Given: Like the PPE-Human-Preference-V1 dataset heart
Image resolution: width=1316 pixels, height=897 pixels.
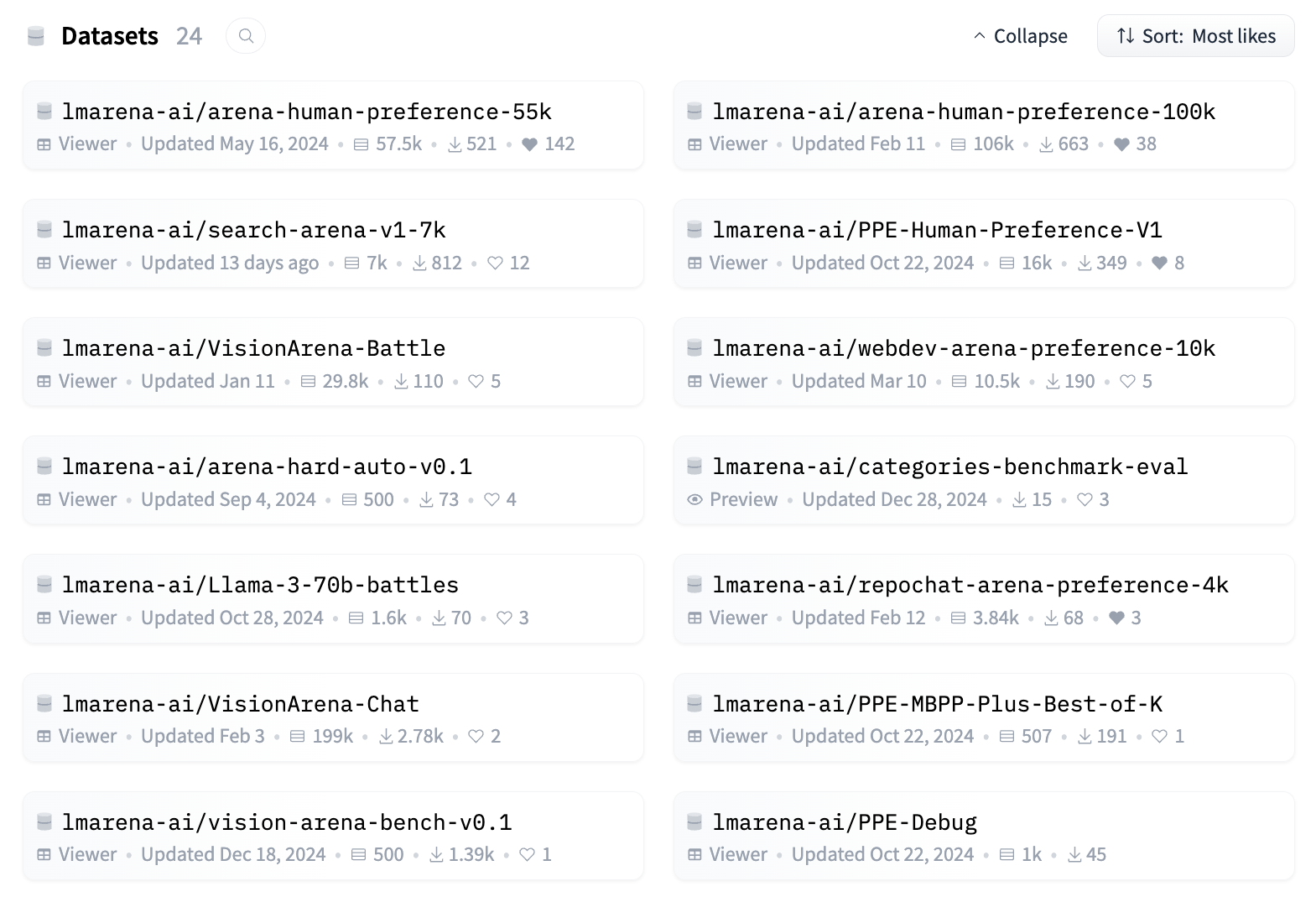Looking at the screenshot, I should coord(1159,263).
